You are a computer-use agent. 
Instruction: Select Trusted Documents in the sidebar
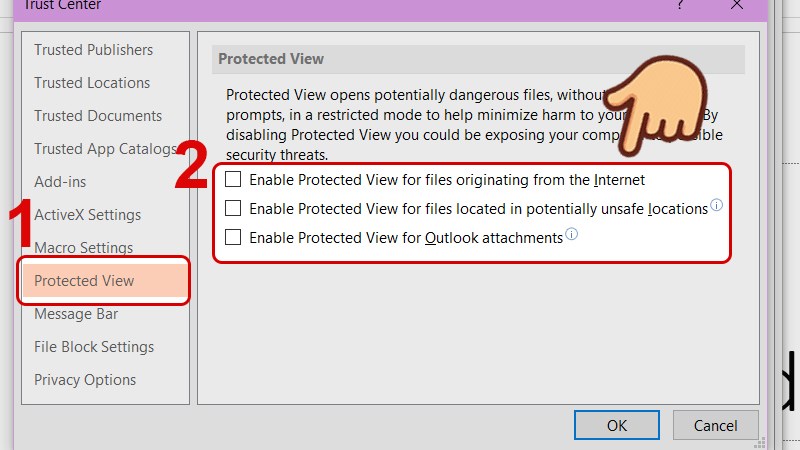pyautogui.click(x=98, y=116)
